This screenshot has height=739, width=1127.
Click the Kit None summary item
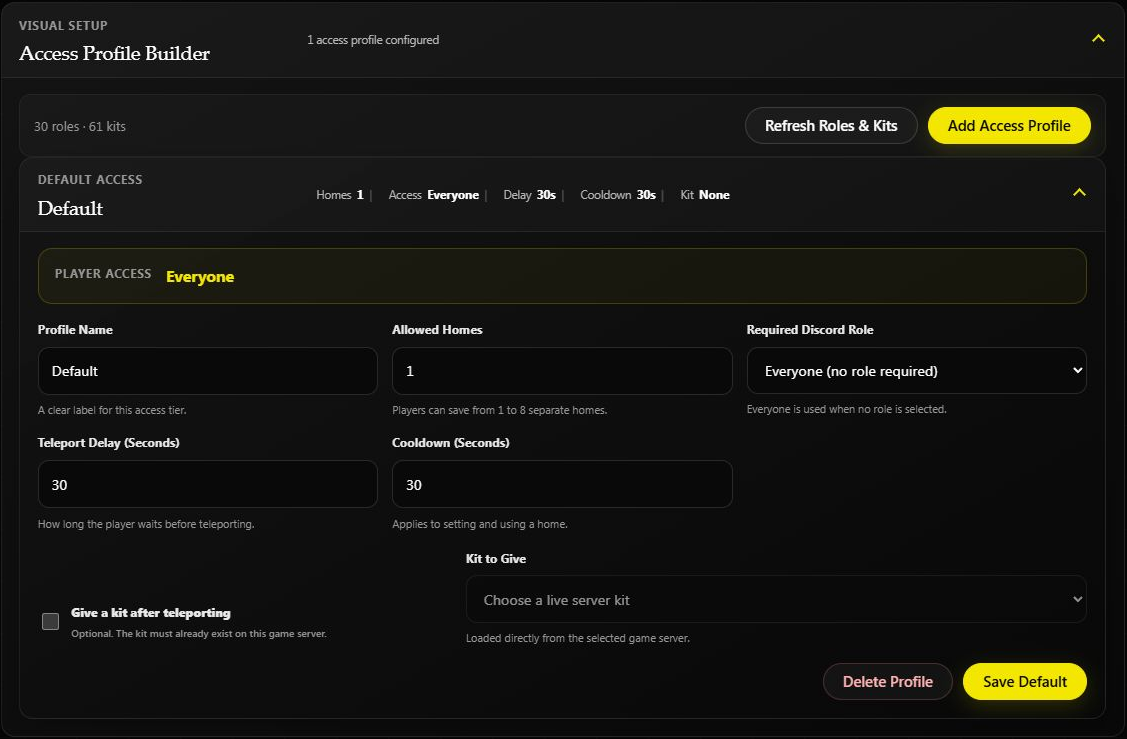pos(705,195)
